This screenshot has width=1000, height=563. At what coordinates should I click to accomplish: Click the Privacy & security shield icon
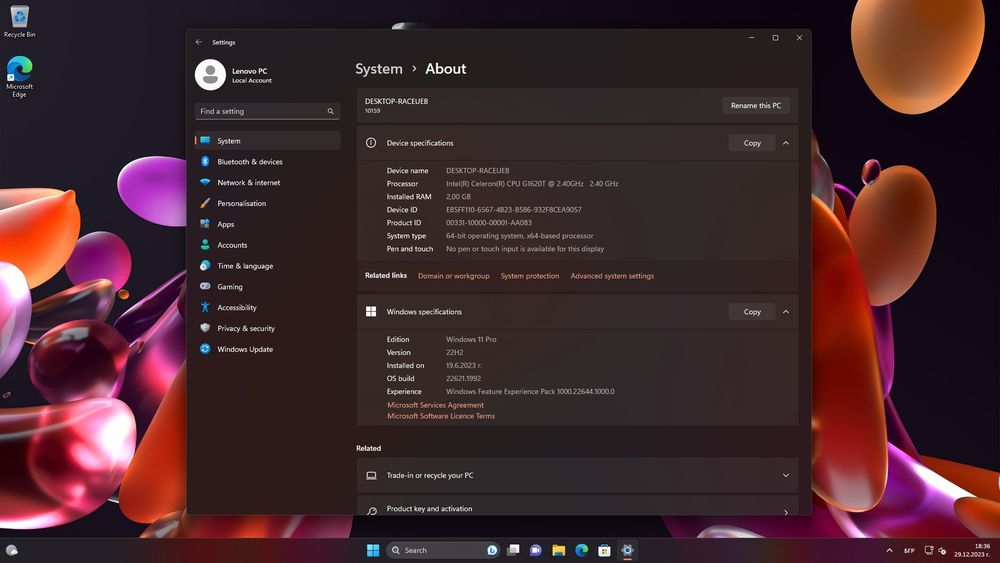[x=205, y=328]
